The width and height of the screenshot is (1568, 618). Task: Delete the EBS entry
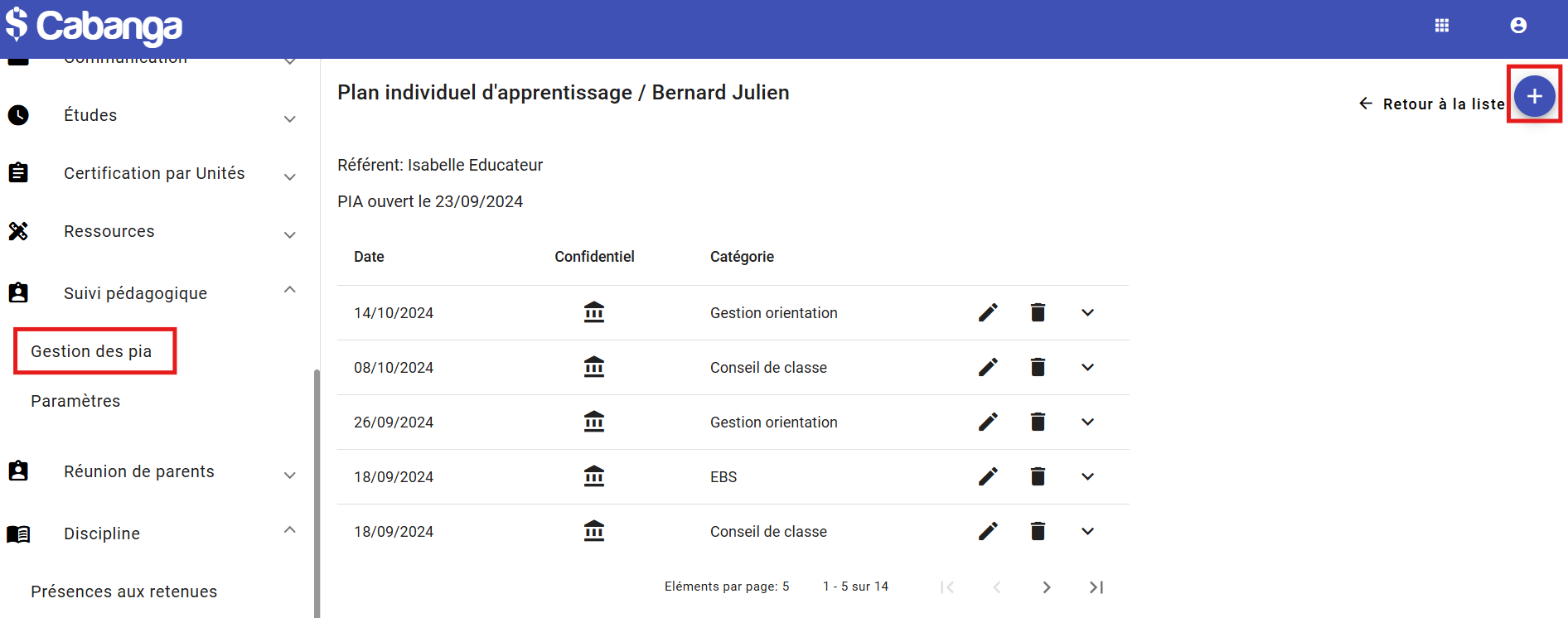(1038, 476)
